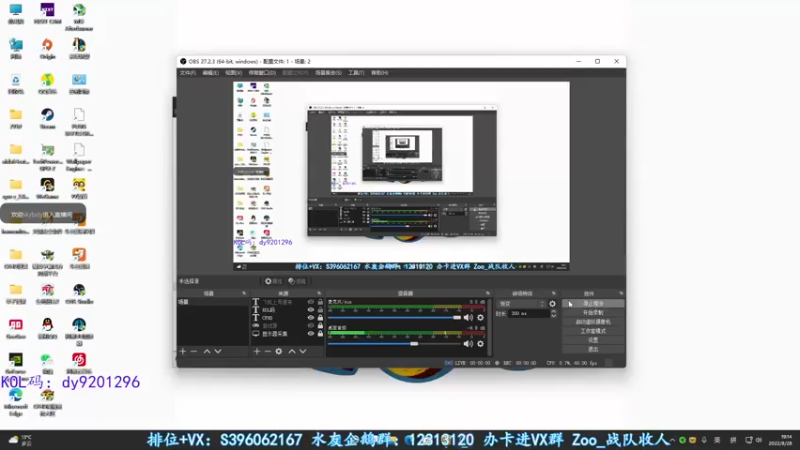800x450 pixels.
Task: Click the 属性 properties gear button
Action: (x=273, y=281)
